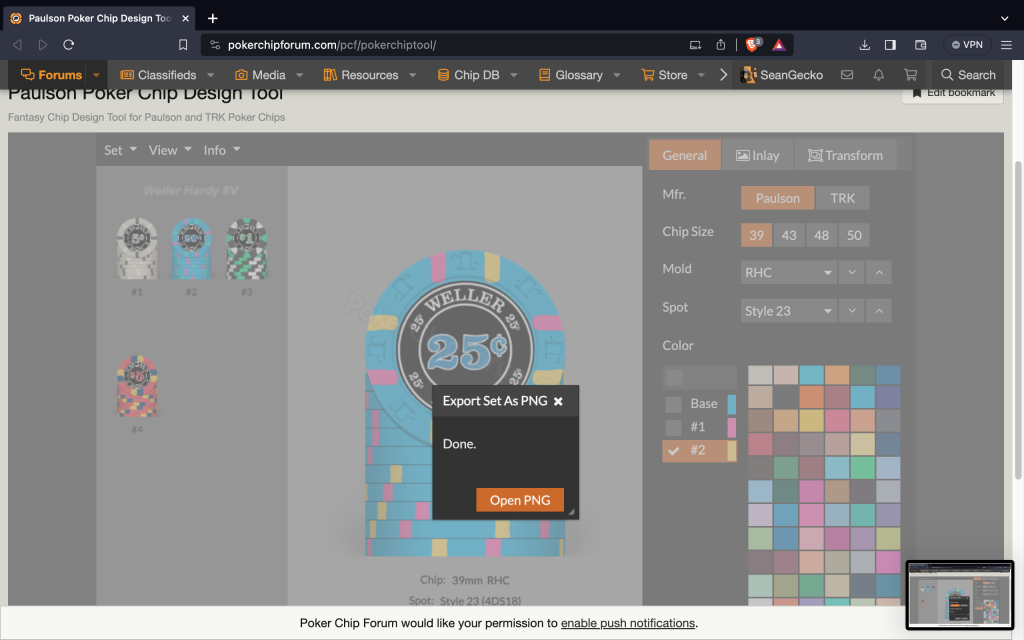
Task: Open the Brave wallet icon
Action: pyautogui.click(x=920, y=44)
